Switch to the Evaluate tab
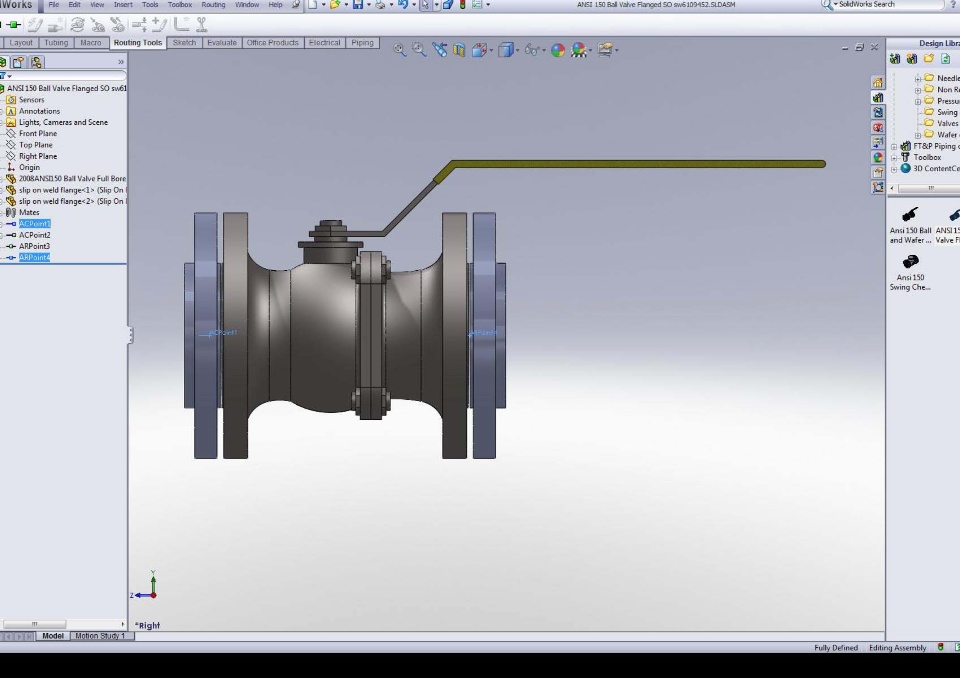The width and height of the screenshot is (960, 678). [x=222, y=43]
